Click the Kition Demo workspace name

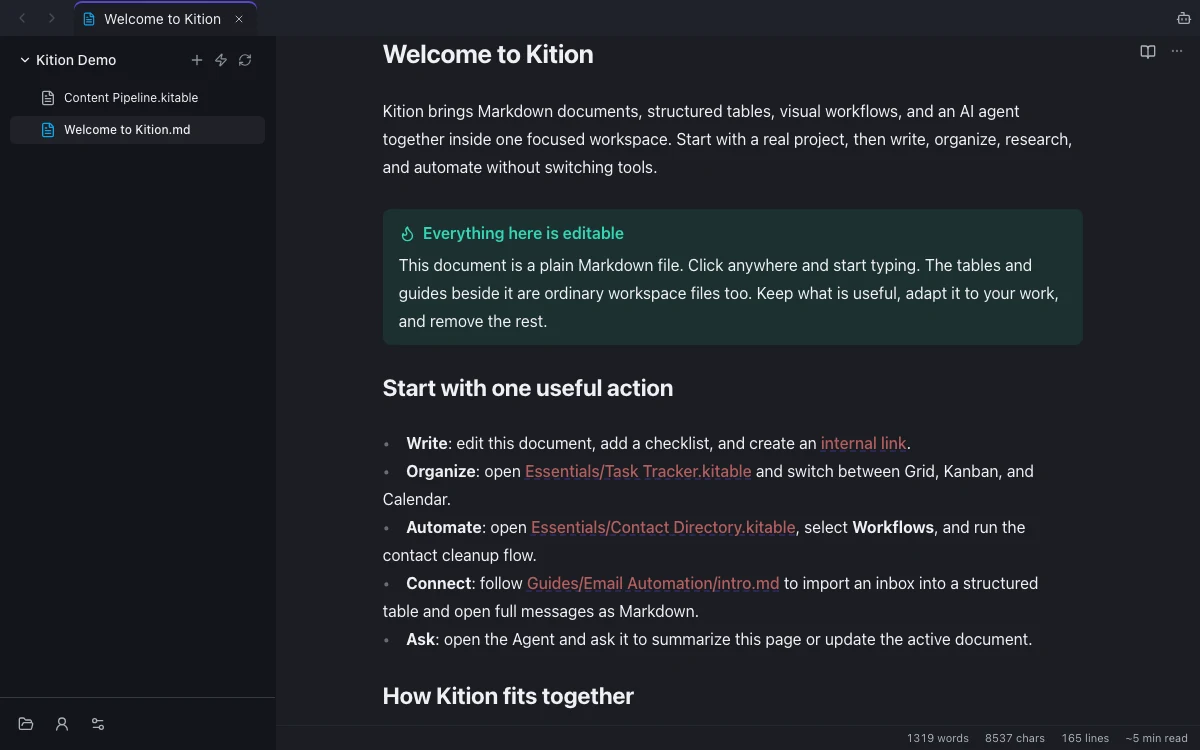click(76, 60)
